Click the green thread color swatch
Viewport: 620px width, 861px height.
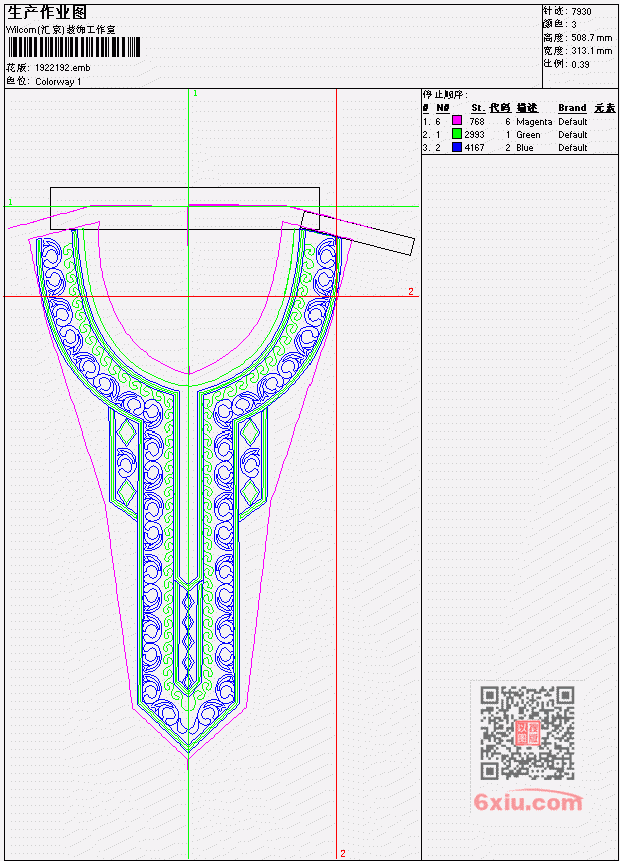[456, 134]
